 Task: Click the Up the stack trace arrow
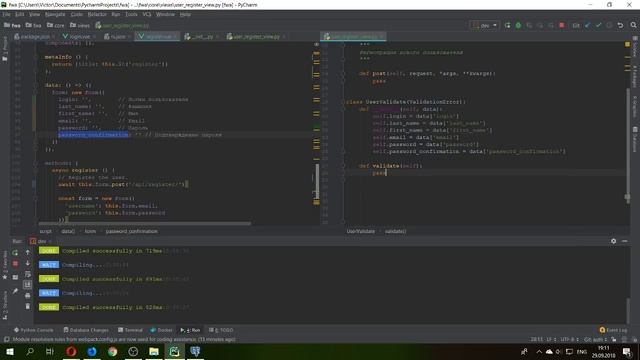point(28,253)
